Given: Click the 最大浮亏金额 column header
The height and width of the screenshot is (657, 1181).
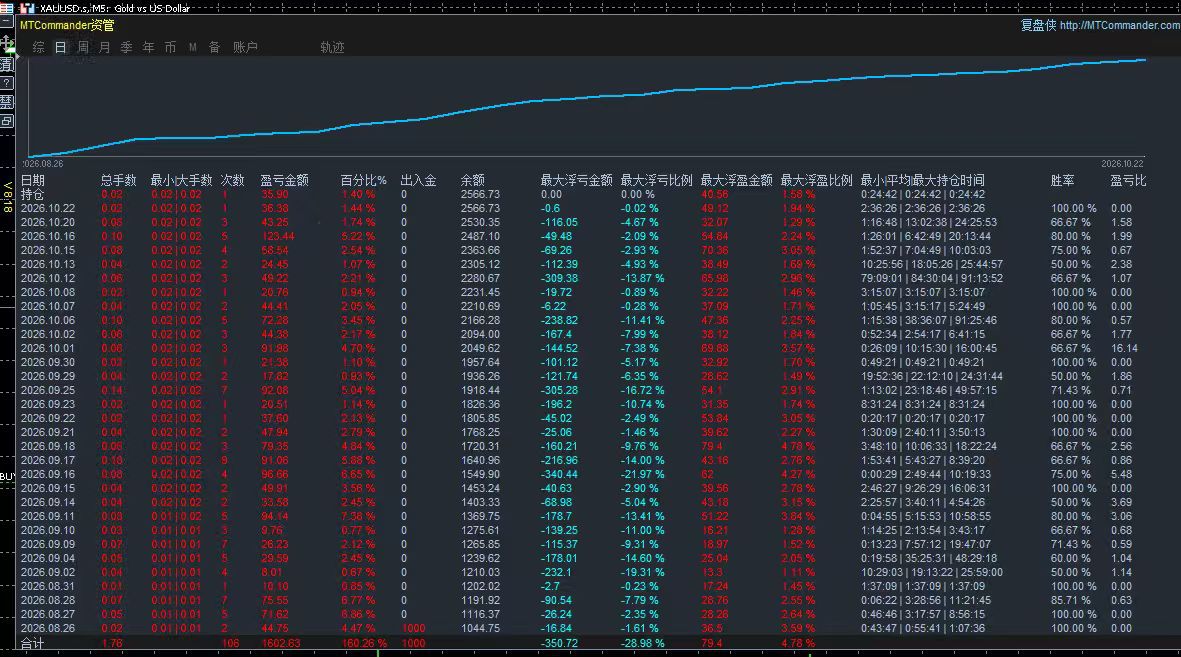Looking at the screenshot, I should click(576, 181).
